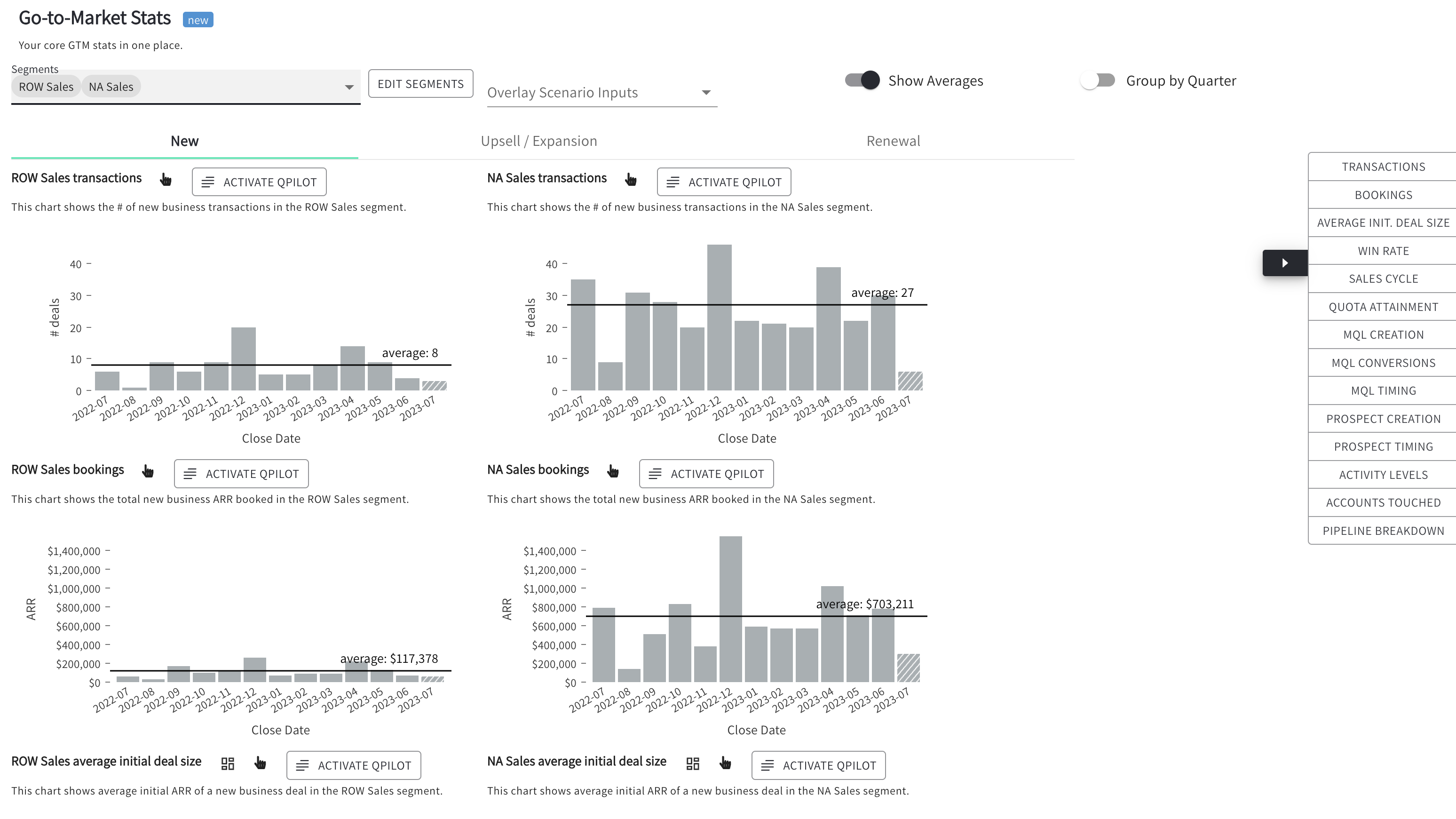Select PIPELINE BREAKDOWN in the metrics sidebar

pos(1383,530)
